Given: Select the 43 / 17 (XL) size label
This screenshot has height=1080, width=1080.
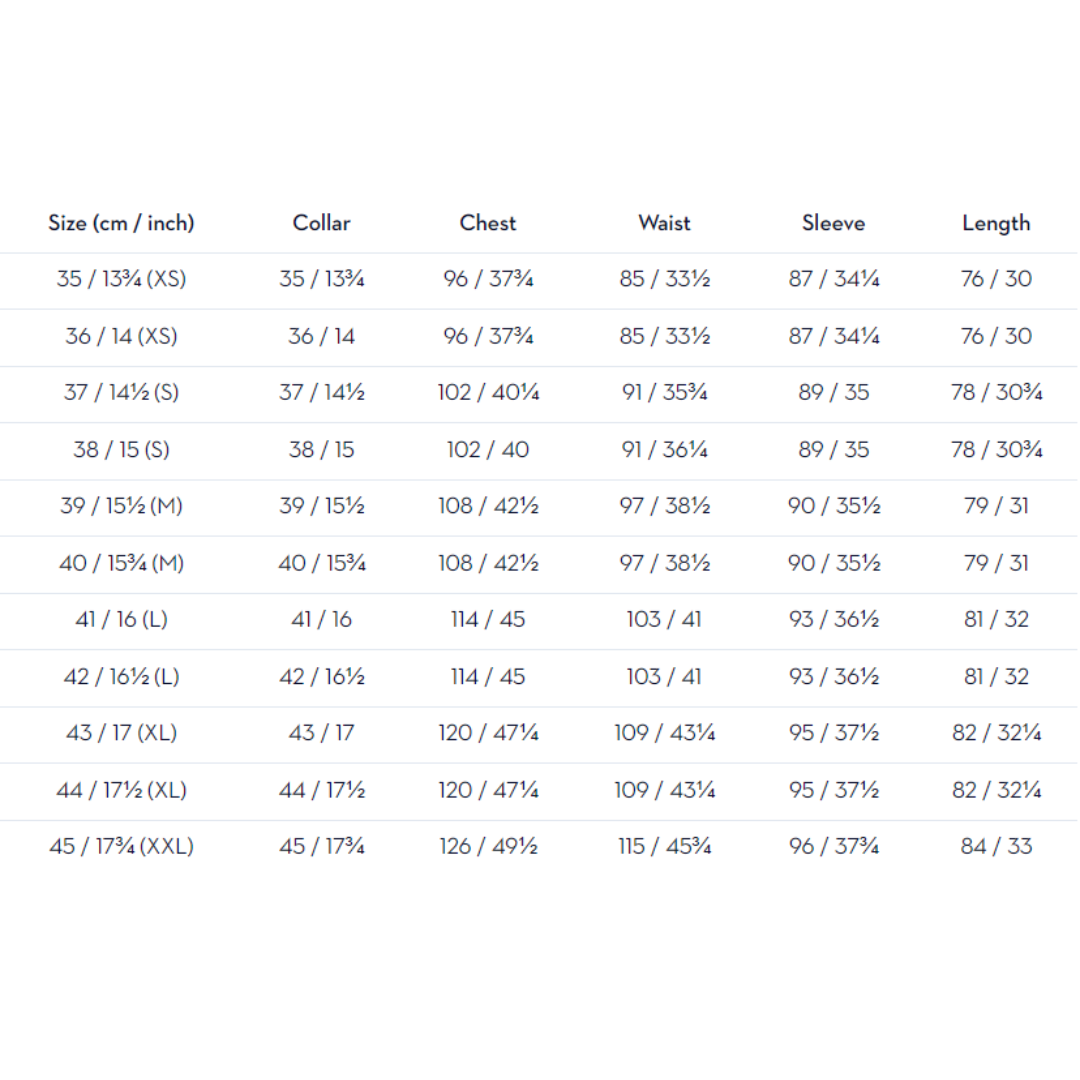Looking at the screenshot, I should (121, 733).
